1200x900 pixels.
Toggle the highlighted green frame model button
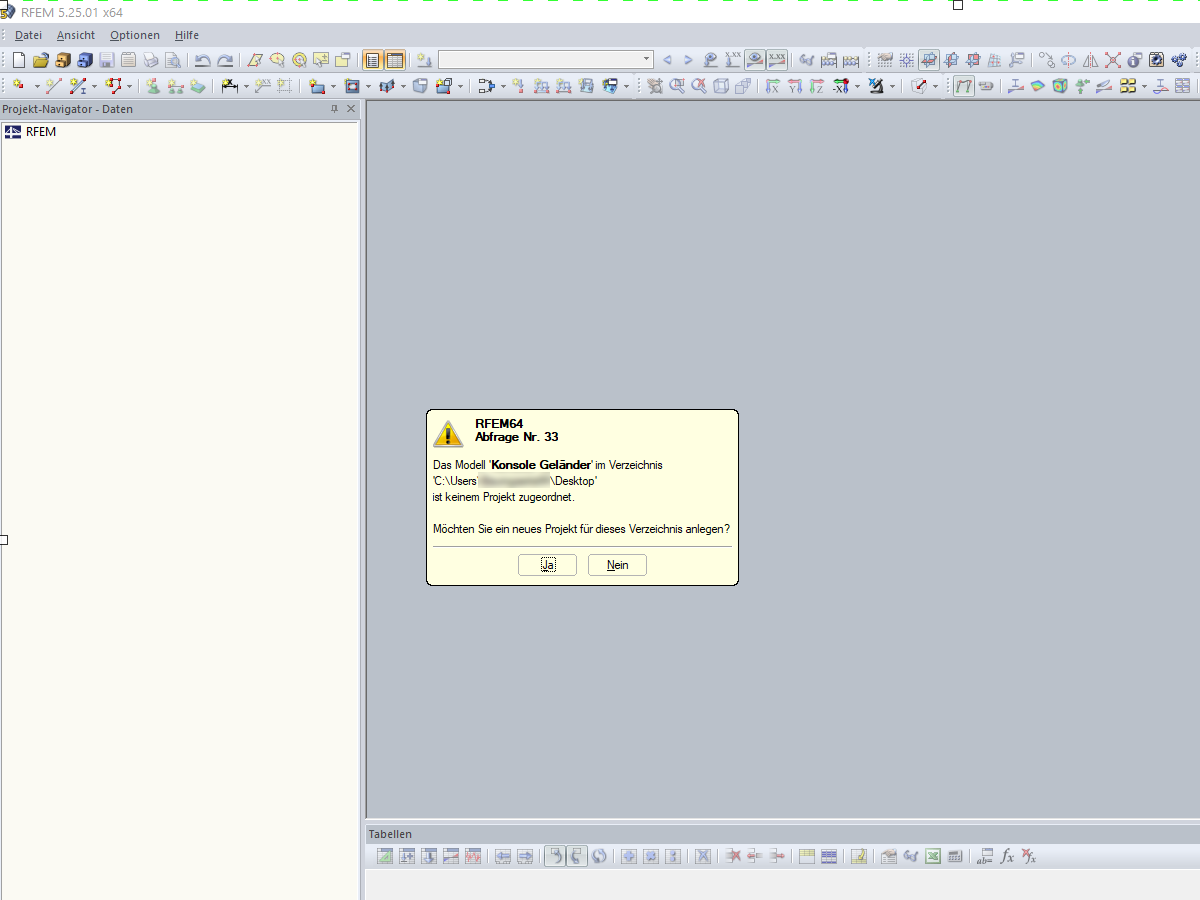[x=964, y=86]
